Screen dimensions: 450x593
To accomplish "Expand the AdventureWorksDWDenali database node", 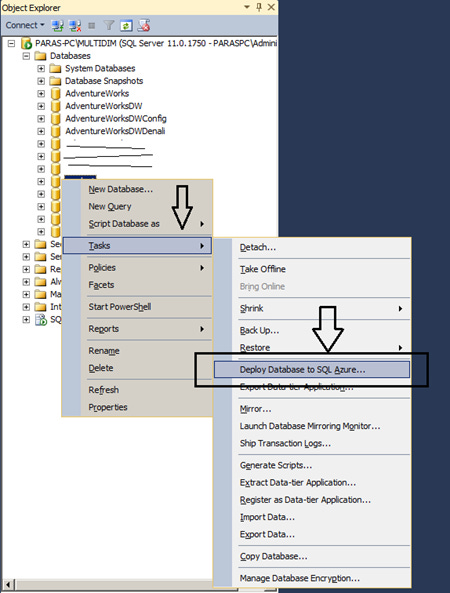I will tap(41, 131).
